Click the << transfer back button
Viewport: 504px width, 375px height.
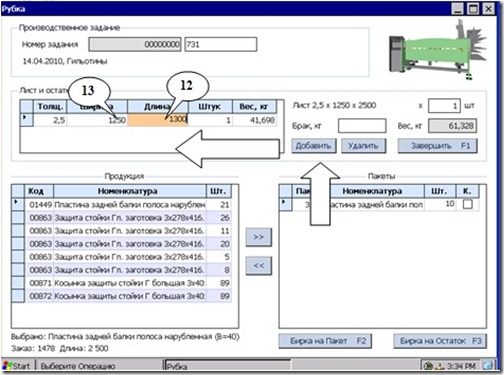pos(259,266)
